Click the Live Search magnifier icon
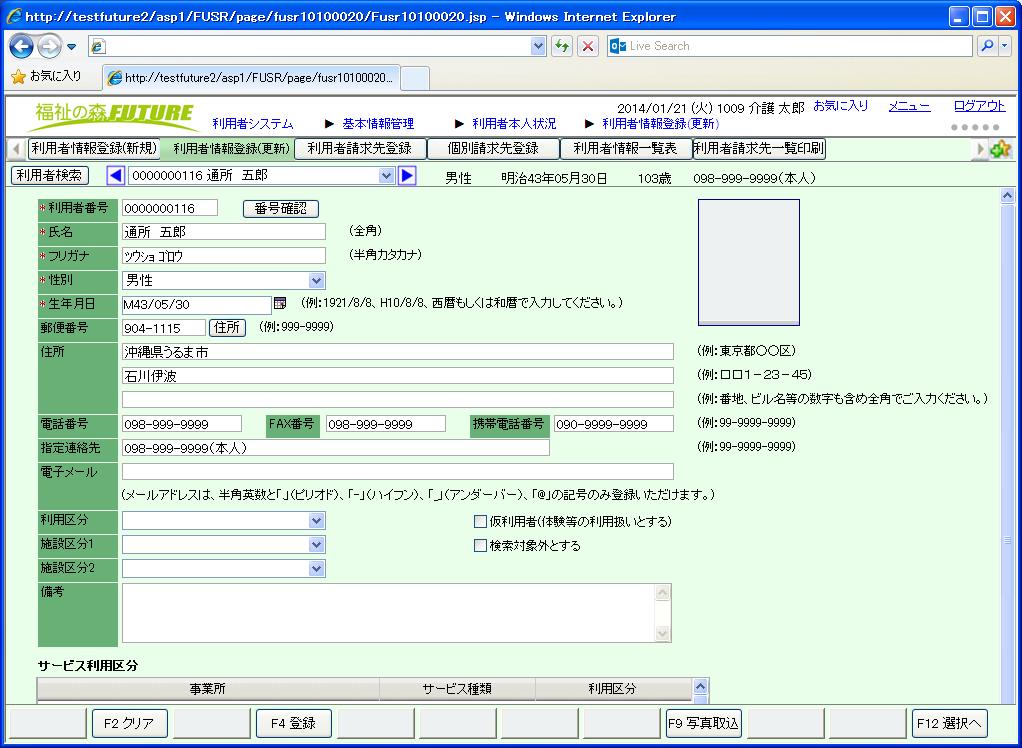This screenshot has height=748, width=1022. (987, 46)
